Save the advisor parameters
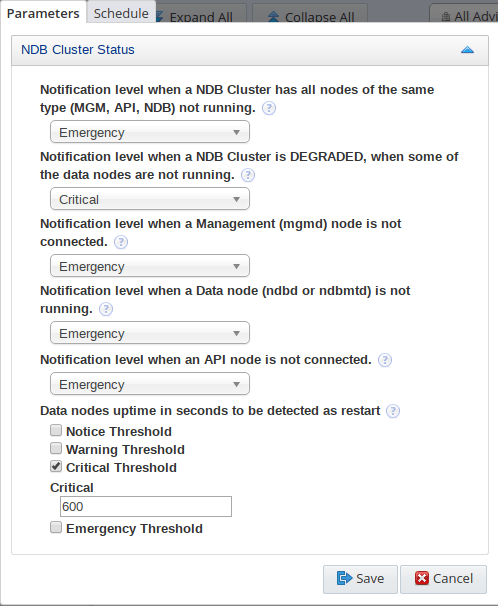Screen dimensions: 498x606 (360, 579)
